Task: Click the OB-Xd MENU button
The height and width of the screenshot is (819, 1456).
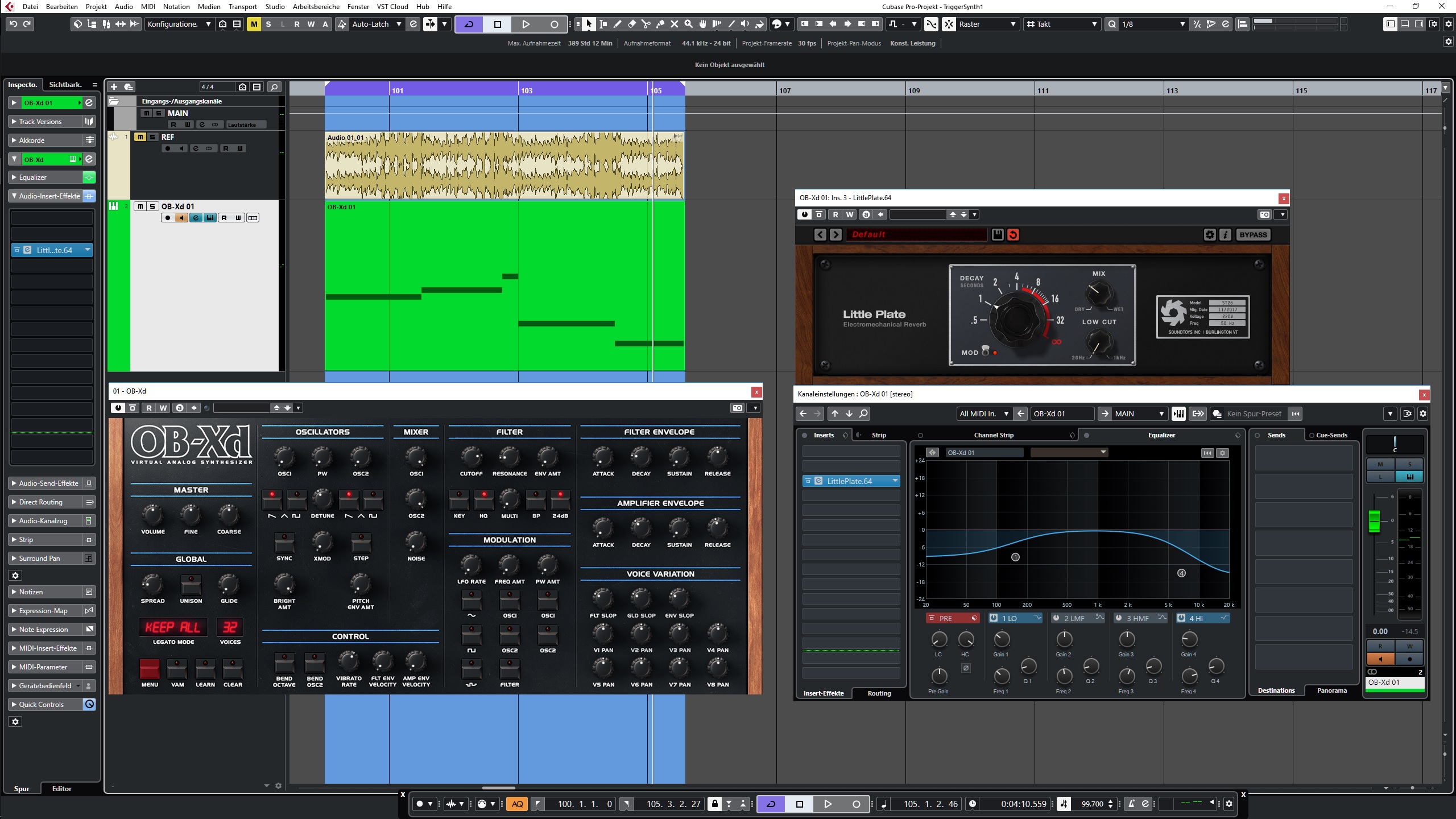Action: pyautogui.click(x=150, y=669)
